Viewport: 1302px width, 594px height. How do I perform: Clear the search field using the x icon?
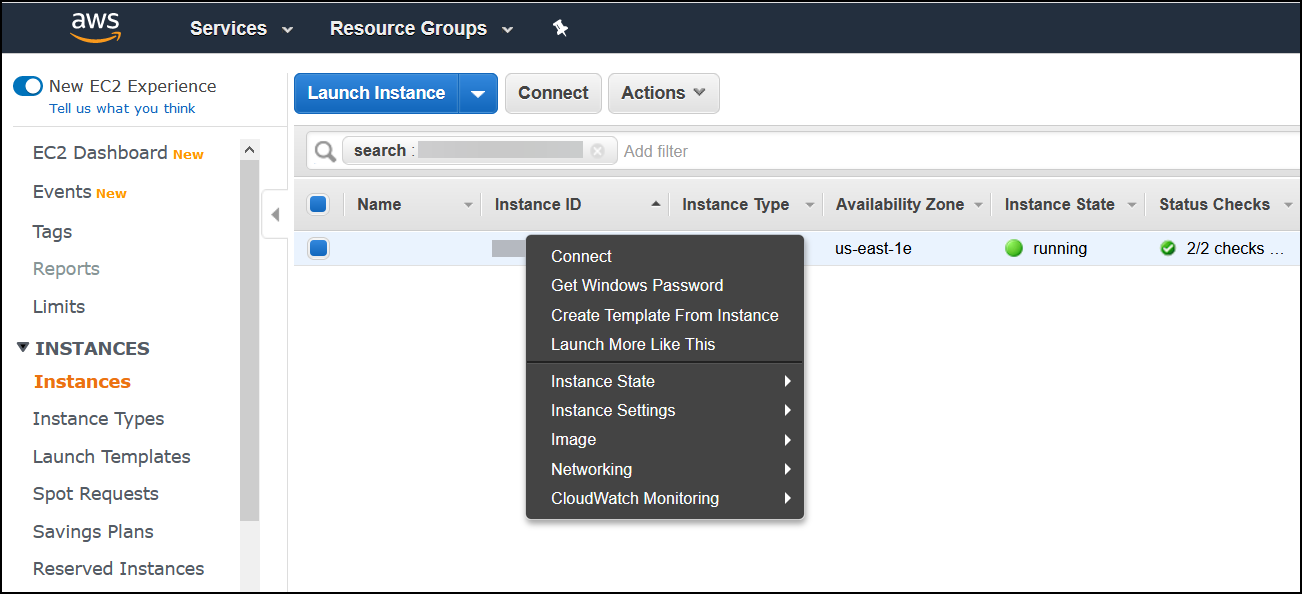[x=598, y=150]
